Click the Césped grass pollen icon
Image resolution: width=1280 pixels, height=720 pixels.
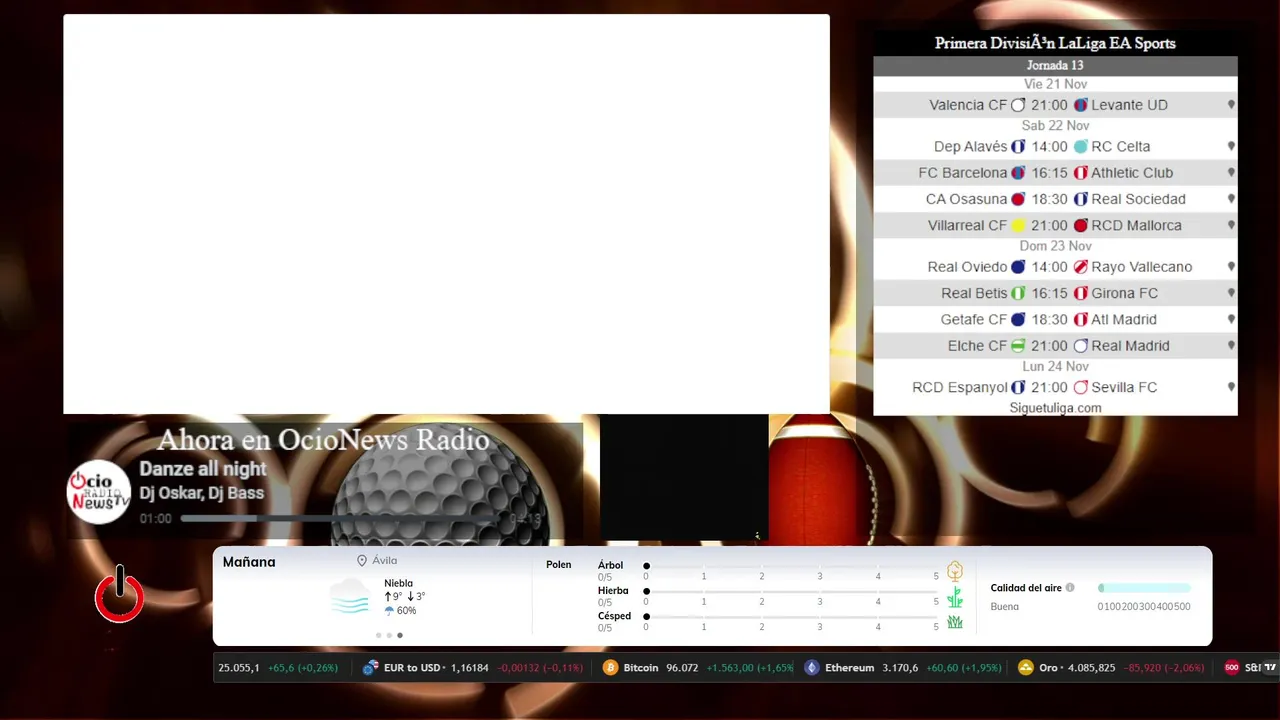(x=955, y=622)
